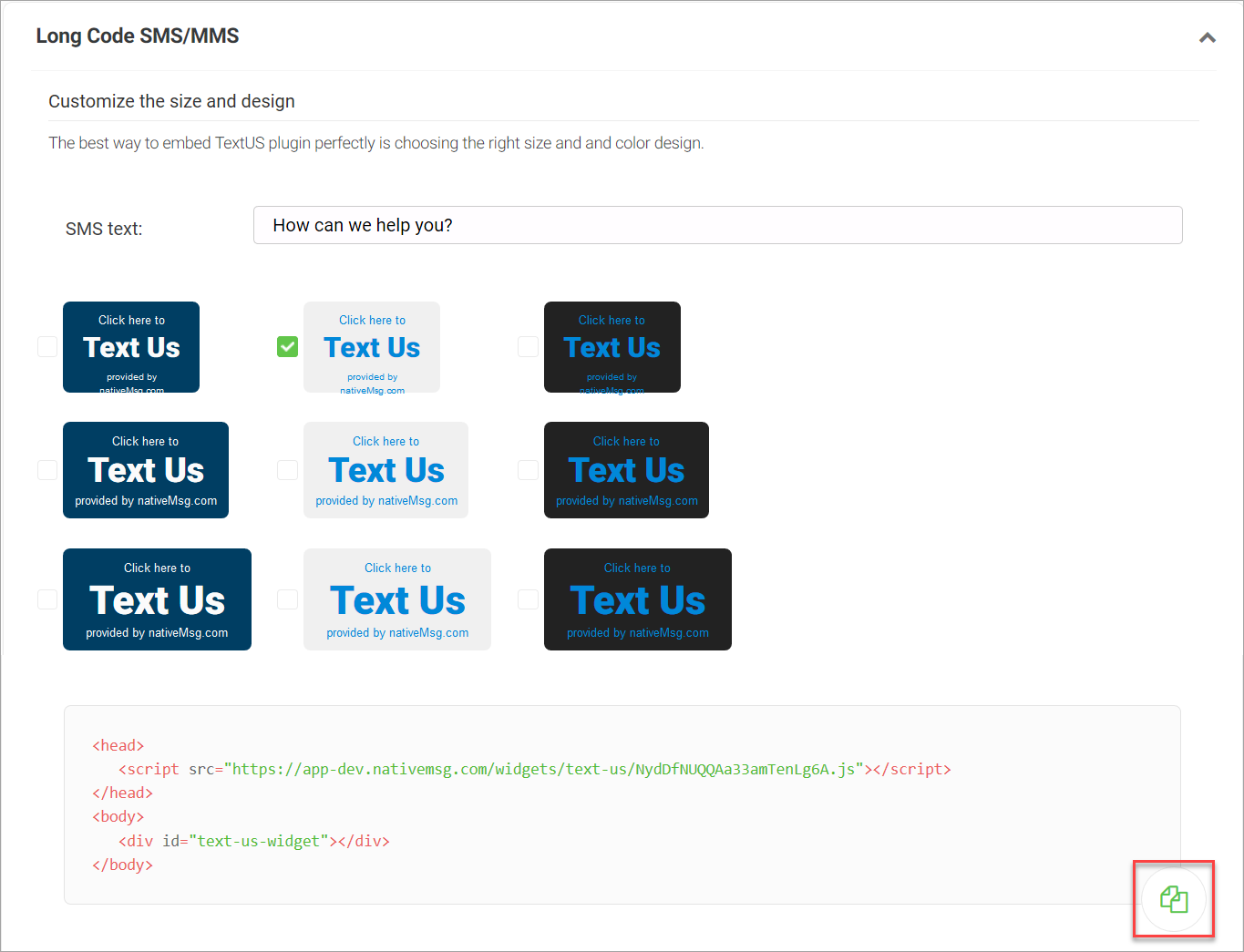This screenshot has width=1244, height=952.
Task: Edit the SMS text input field
Action: pos(717,225)
